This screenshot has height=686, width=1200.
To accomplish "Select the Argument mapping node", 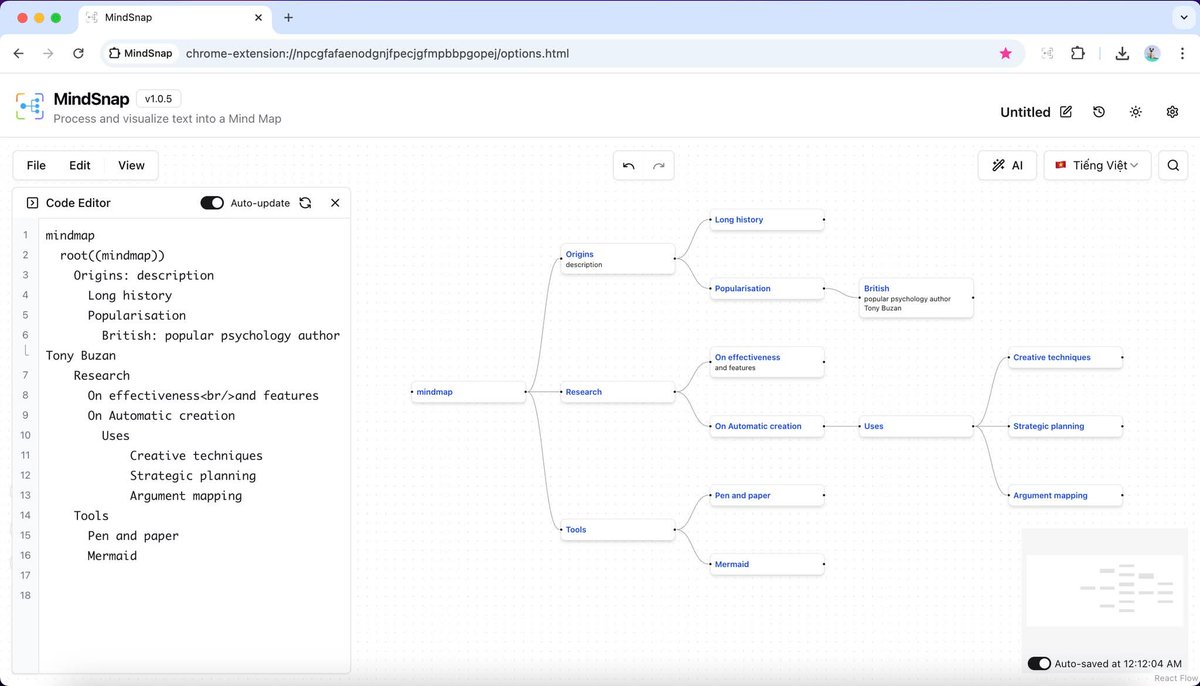I will (x=1065, y=495).
